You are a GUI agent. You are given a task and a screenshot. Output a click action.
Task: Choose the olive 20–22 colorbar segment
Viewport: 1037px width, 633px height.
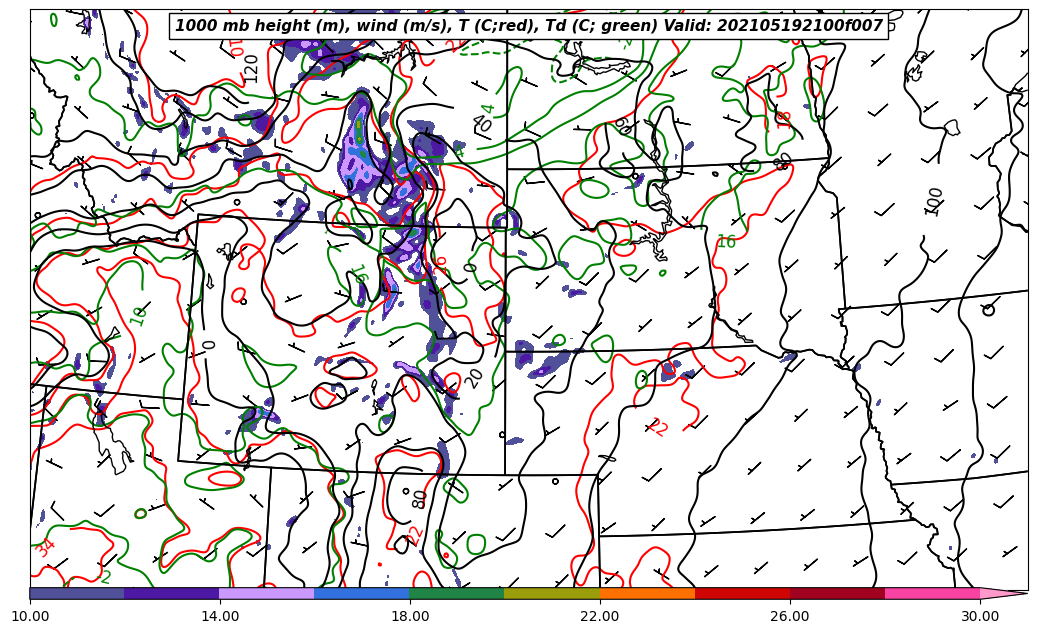coord(552,593)
